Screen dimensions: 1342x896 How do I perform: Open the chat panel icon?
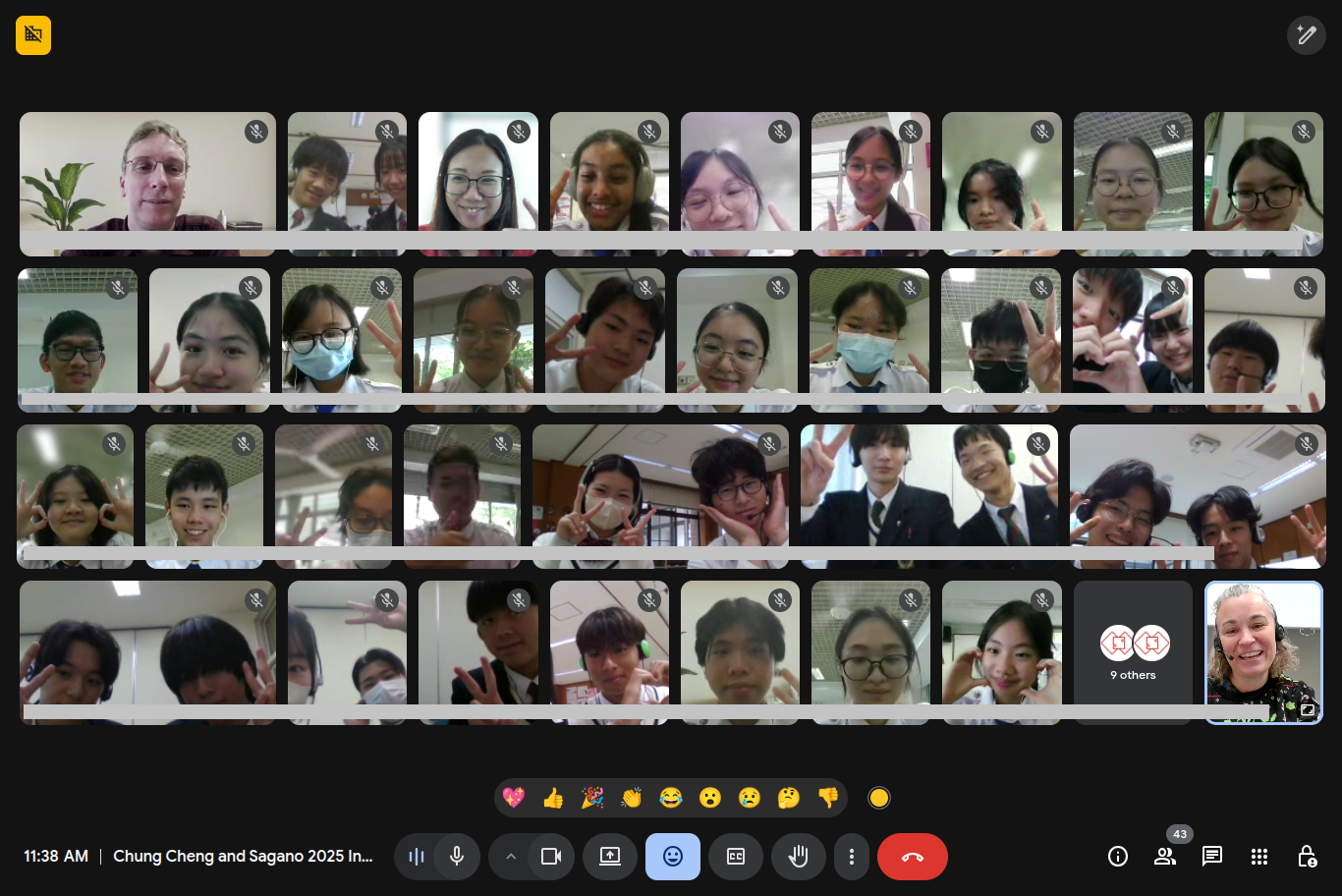[1212, 857]
